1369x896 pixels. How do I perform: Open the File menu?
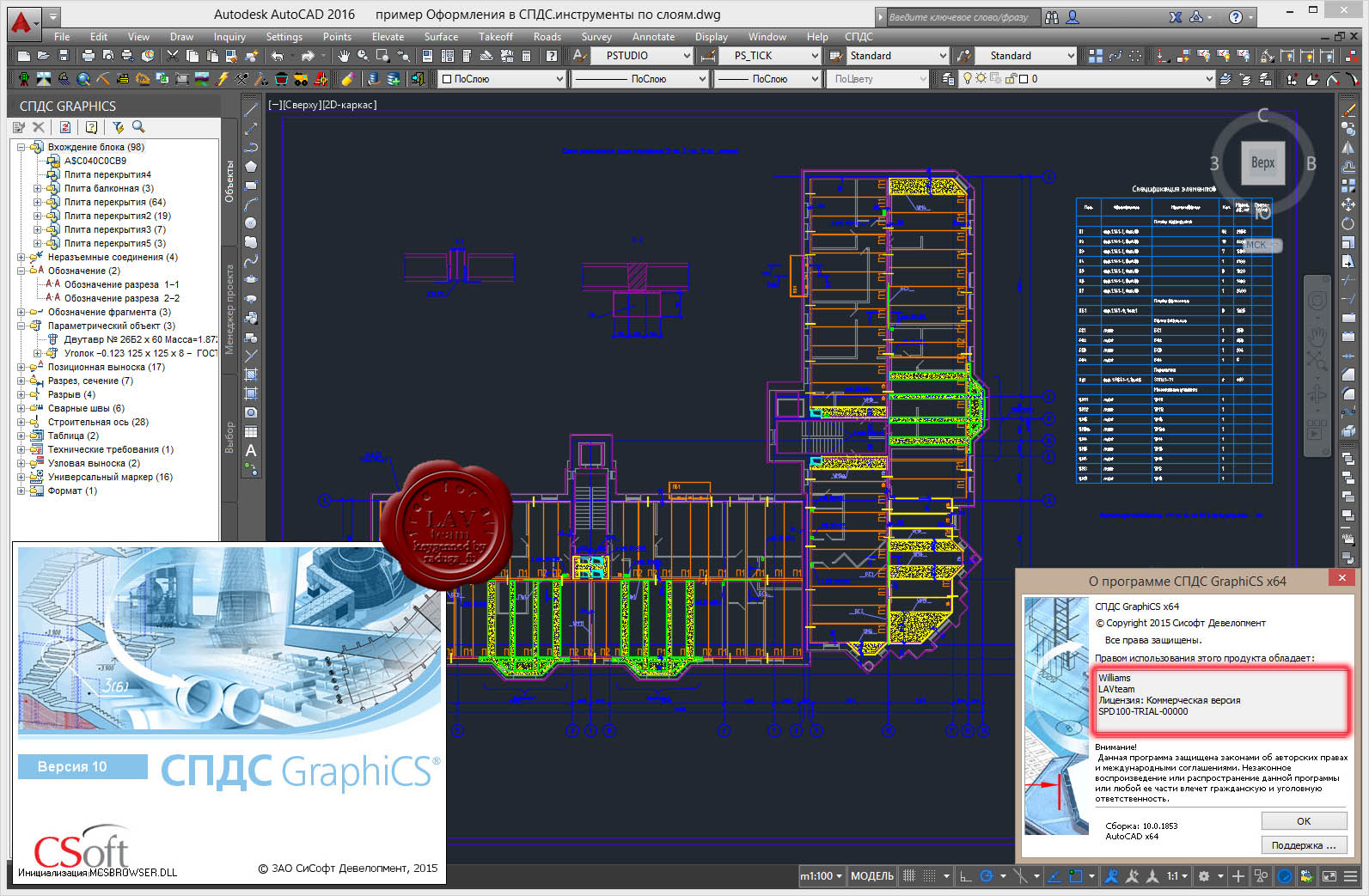(62, 37)
